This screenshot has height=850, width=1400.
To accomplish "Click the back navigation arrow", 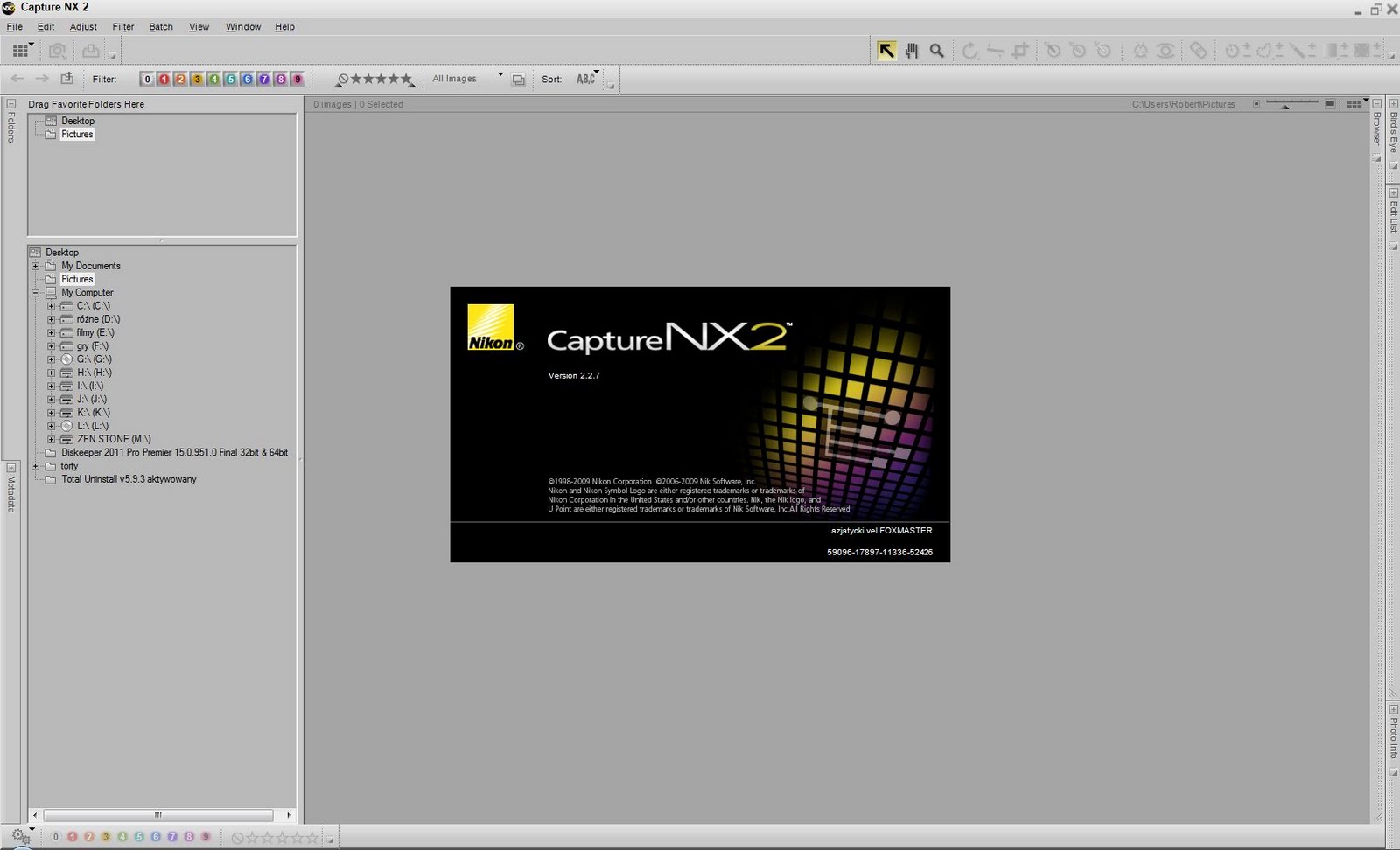I will 17,79.
